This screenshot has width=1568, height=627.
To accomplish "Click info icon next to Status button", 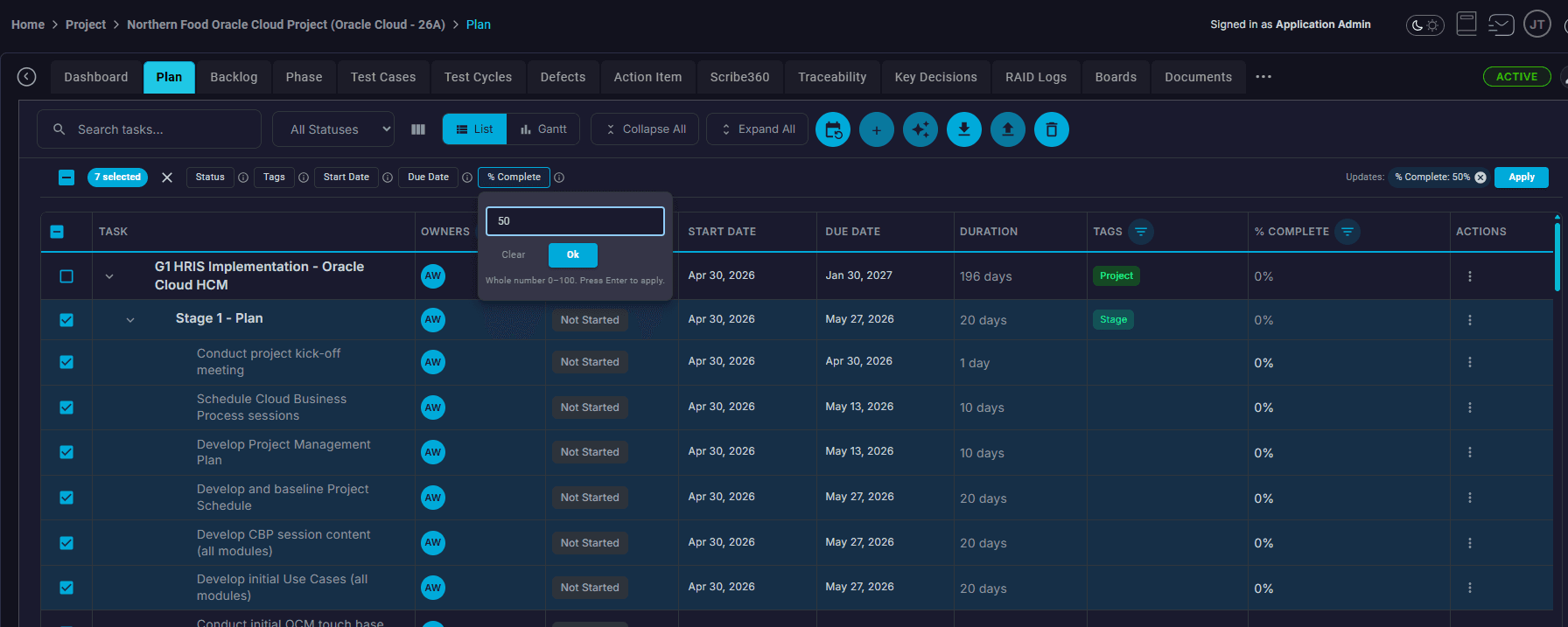I will [x=243, y=178].
